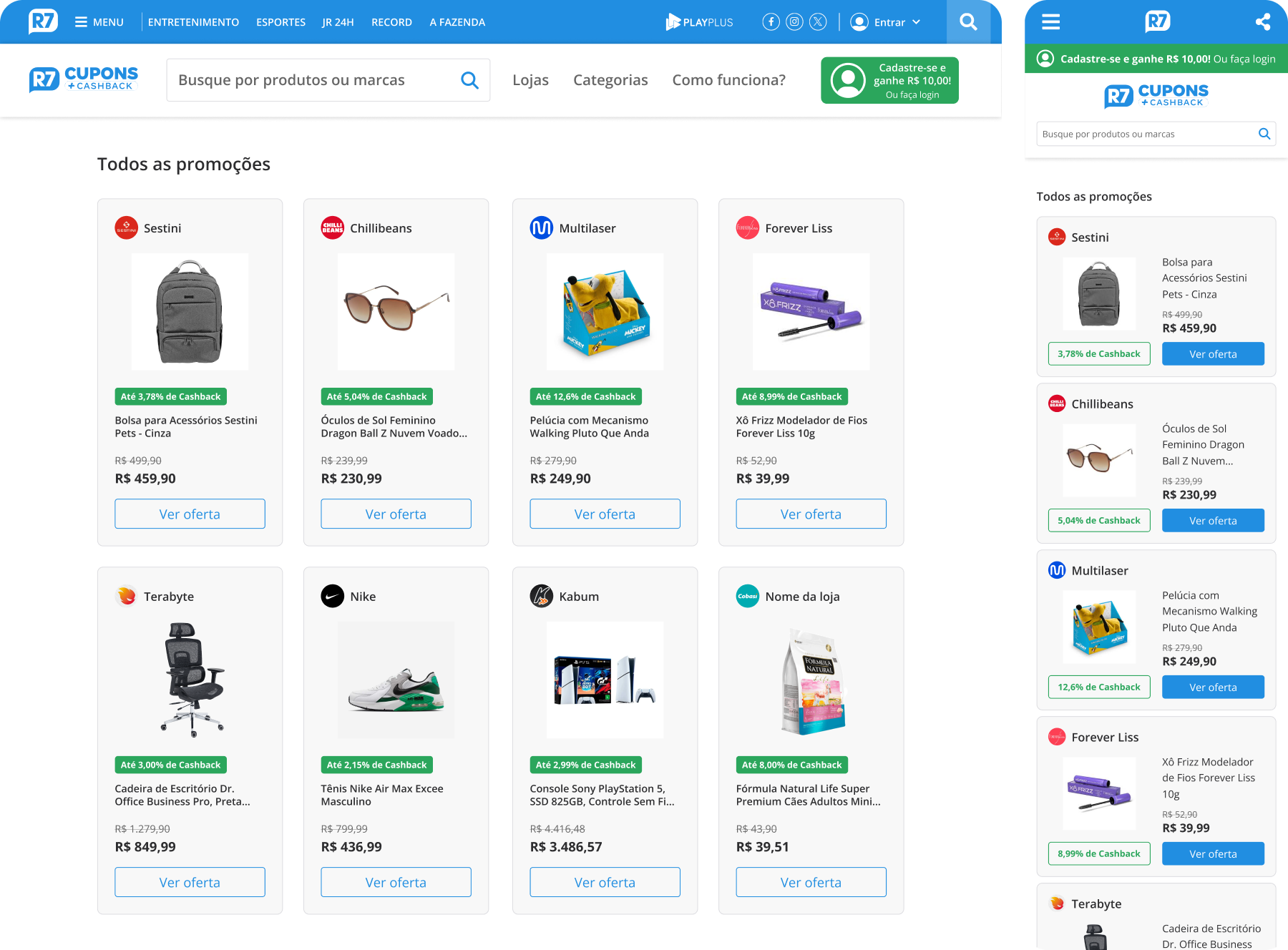Viewport: 1288px width, 950px height.
Task: Open the PlayPlus logo link
Action: point(699,22)
